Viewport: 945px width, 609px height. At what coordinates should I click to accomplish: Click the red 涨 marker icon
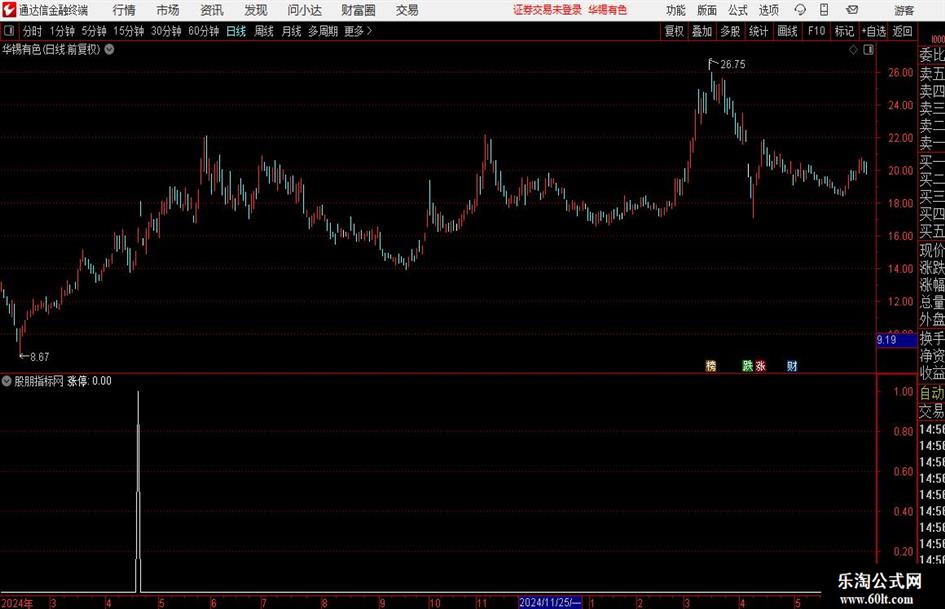[761, 365]
